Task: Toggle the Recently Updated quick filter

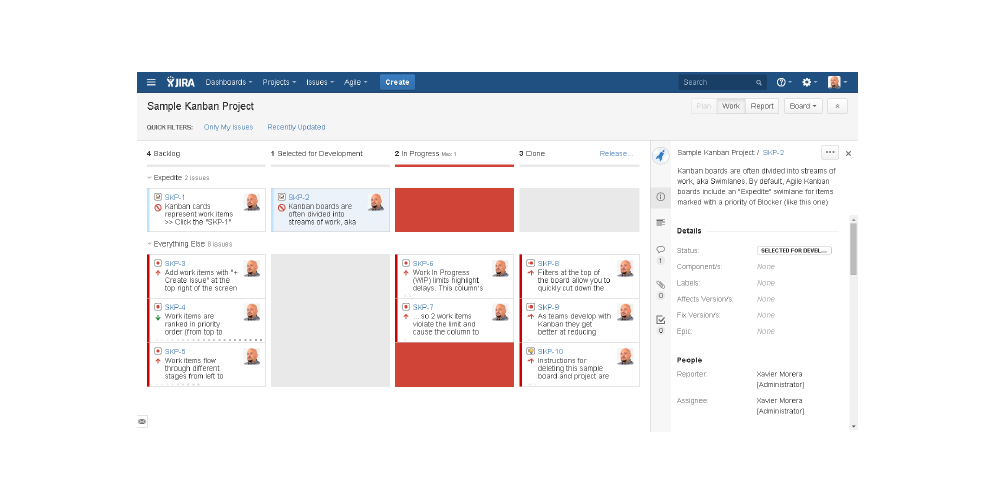Action: (x=297, y=128)
